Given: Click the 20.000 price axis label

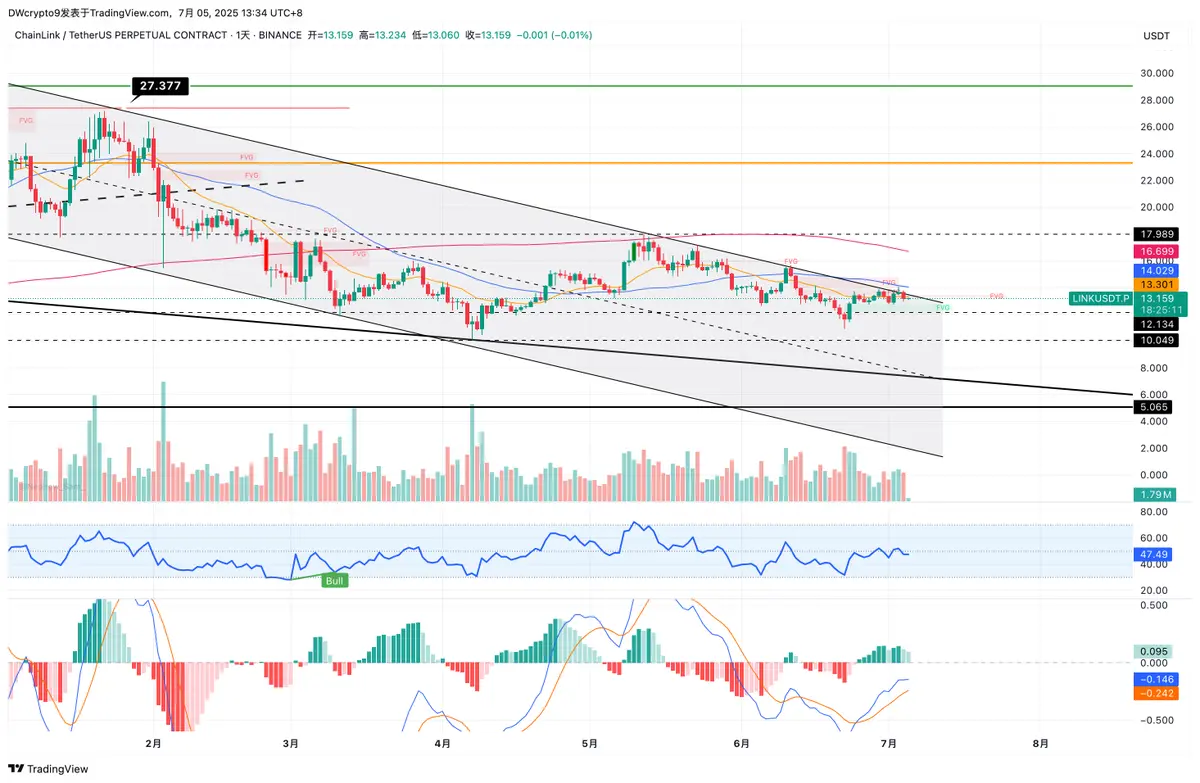Looking at the screenshot, I should (x=1158, y=208).
